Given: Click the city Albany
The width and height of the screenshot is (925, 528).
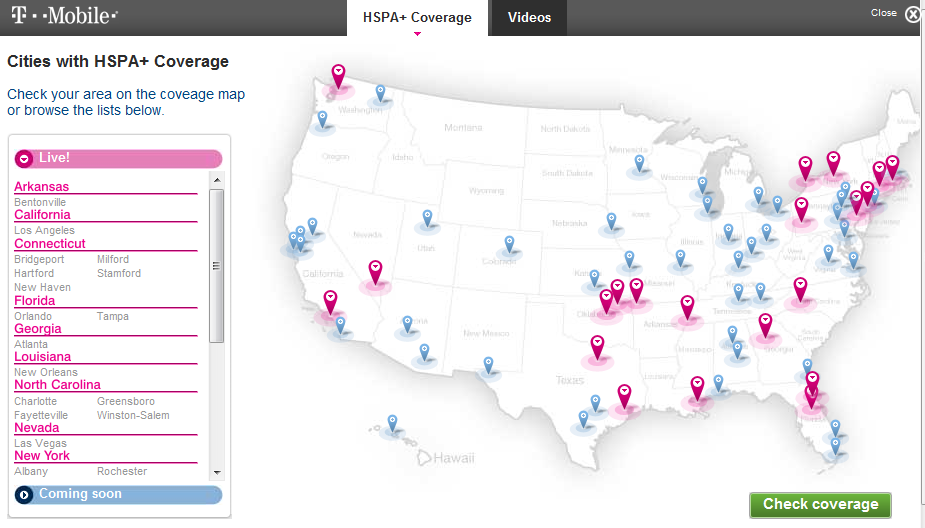Looking at the screenshot, I should [x=31, y=471].
